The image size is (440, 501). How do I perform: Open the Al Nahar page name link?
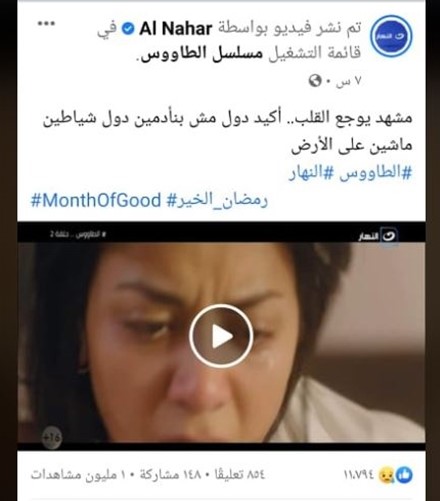[x=176, y=29]
